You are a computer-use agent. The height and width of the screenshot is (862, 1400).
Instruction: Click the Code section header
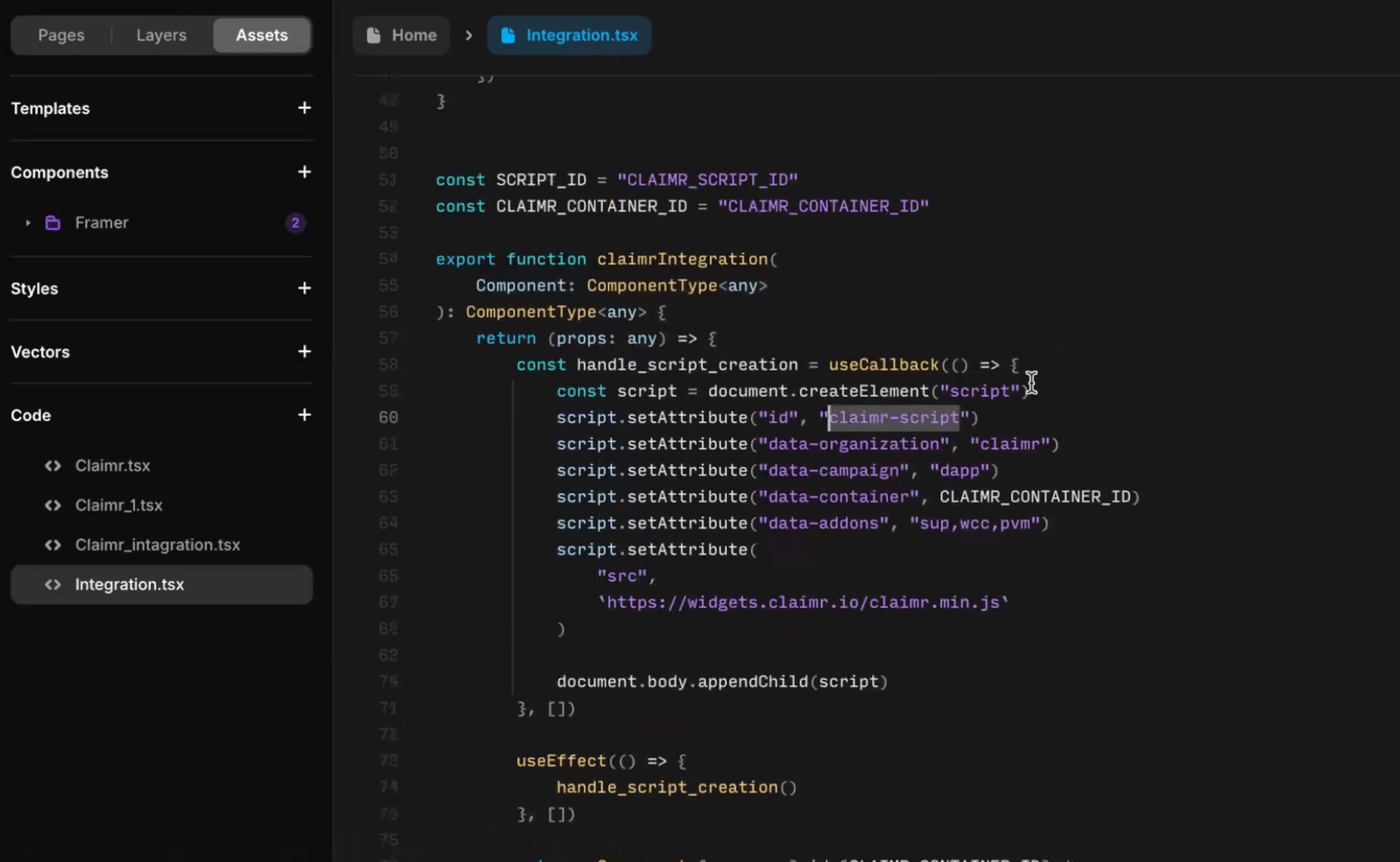pyautogui.click(x=30, y=415)
